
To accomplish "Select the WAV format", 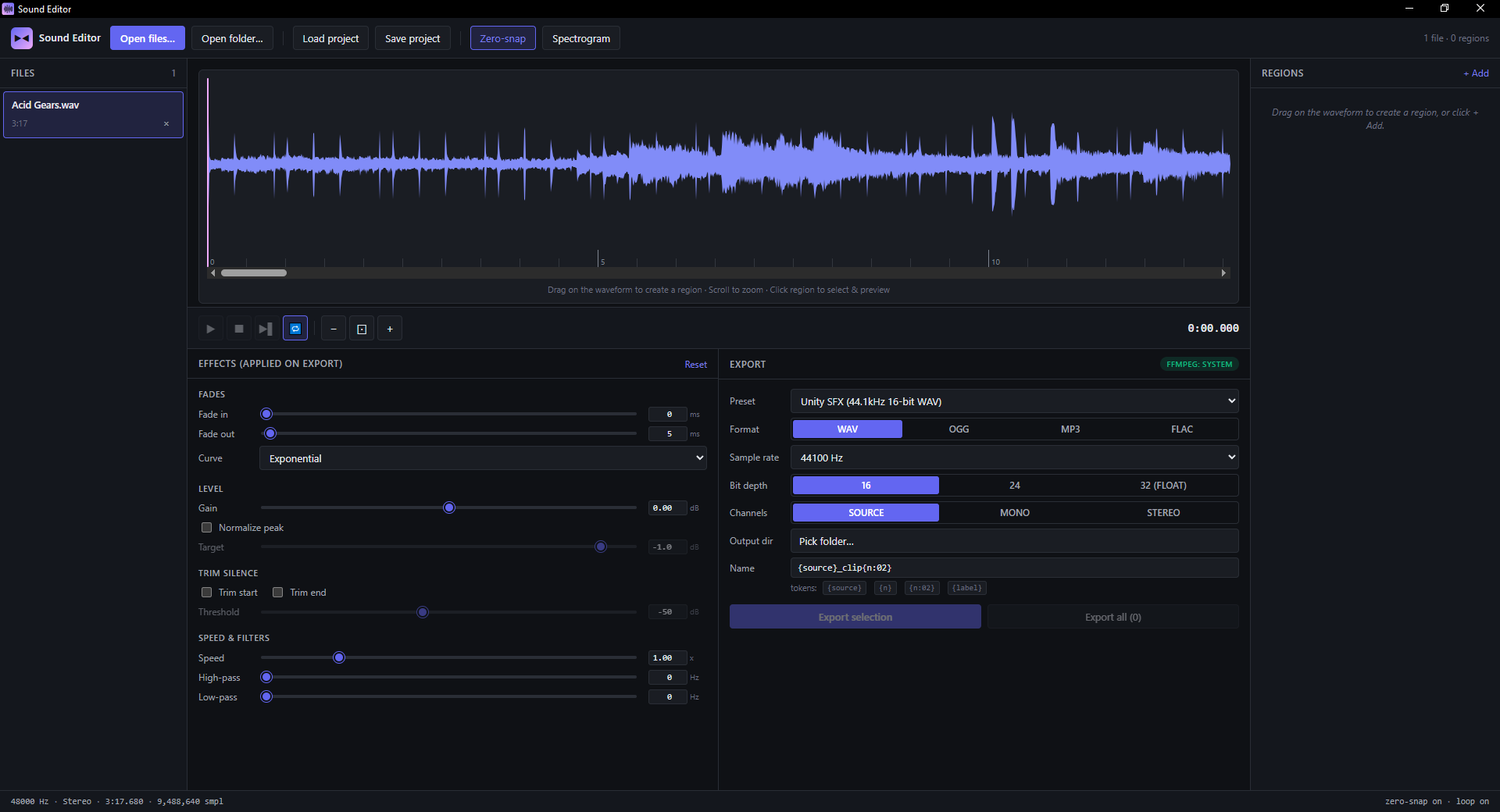I will pyautogui.click(x=848, y=429).
